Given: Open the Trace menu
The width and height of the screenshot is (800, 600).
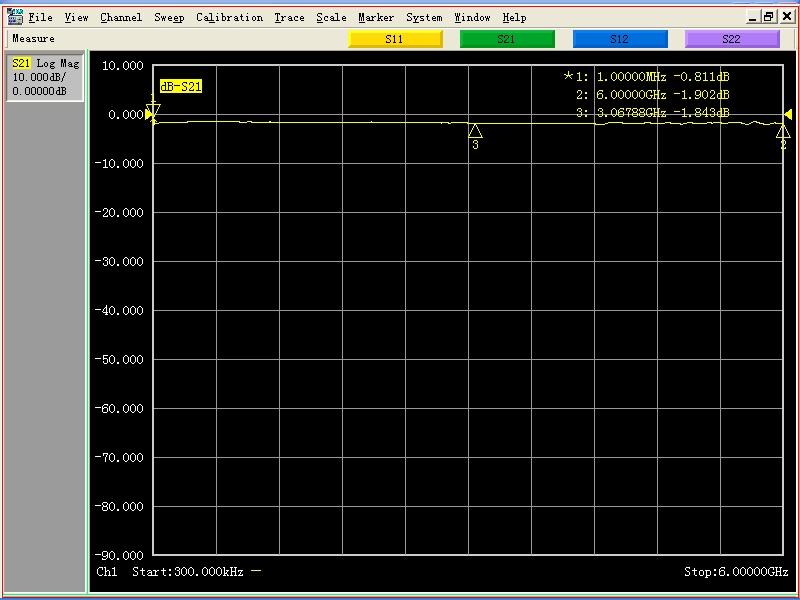Looking at the screenshot, I should (289, 17).
